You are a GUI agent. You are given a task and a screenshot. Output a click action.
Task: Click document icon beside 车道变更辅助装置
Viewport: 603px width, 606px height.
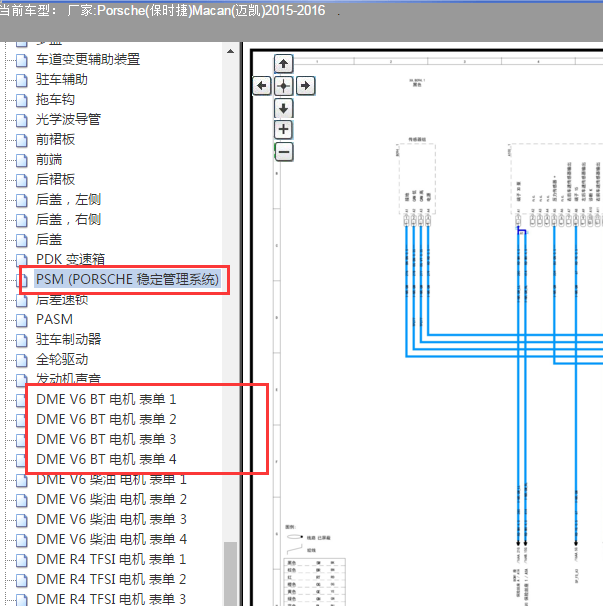point(22,60)
